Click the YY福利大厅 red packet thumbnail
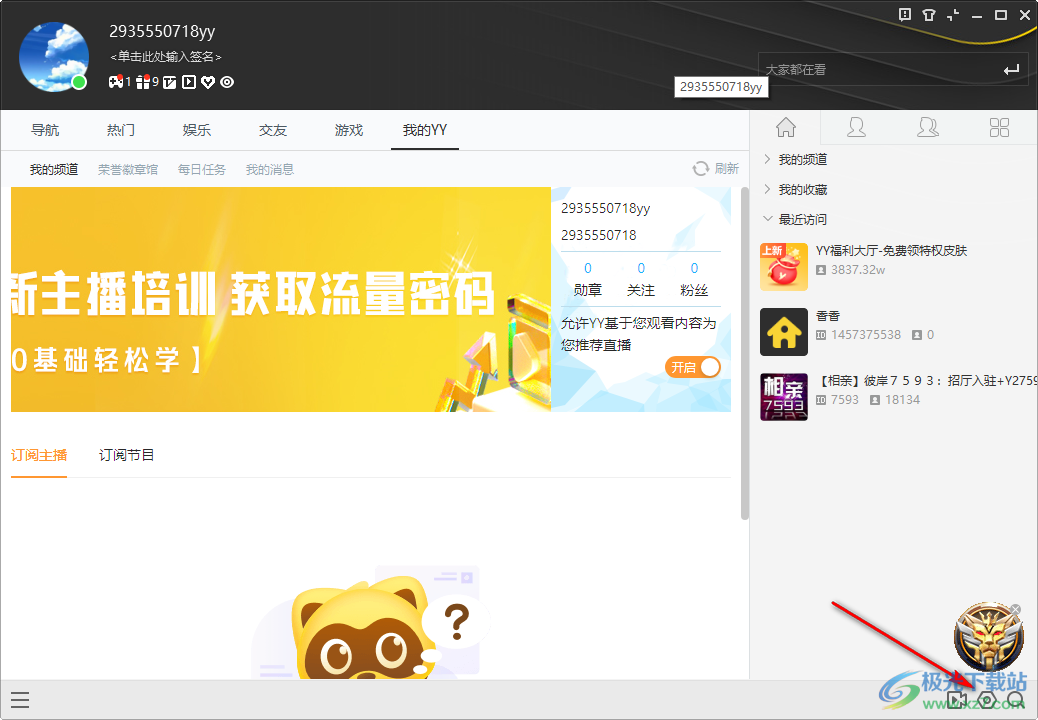 coord(784,267)
